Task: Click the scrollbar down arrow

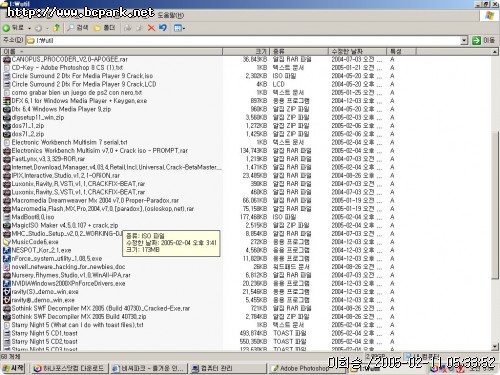Action: pyautogui.click(x=495, y=347)
